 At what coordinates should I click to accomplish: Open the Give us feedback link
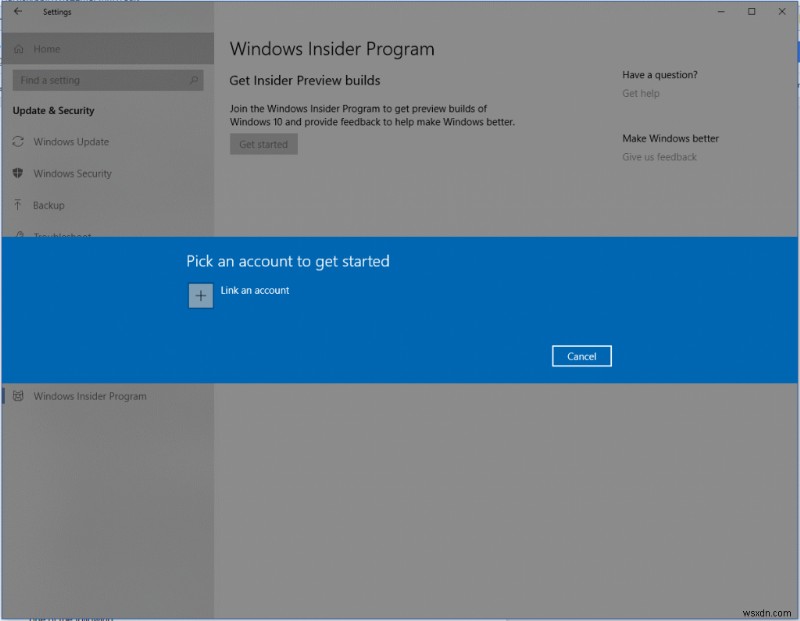click(x=660, y=157)
